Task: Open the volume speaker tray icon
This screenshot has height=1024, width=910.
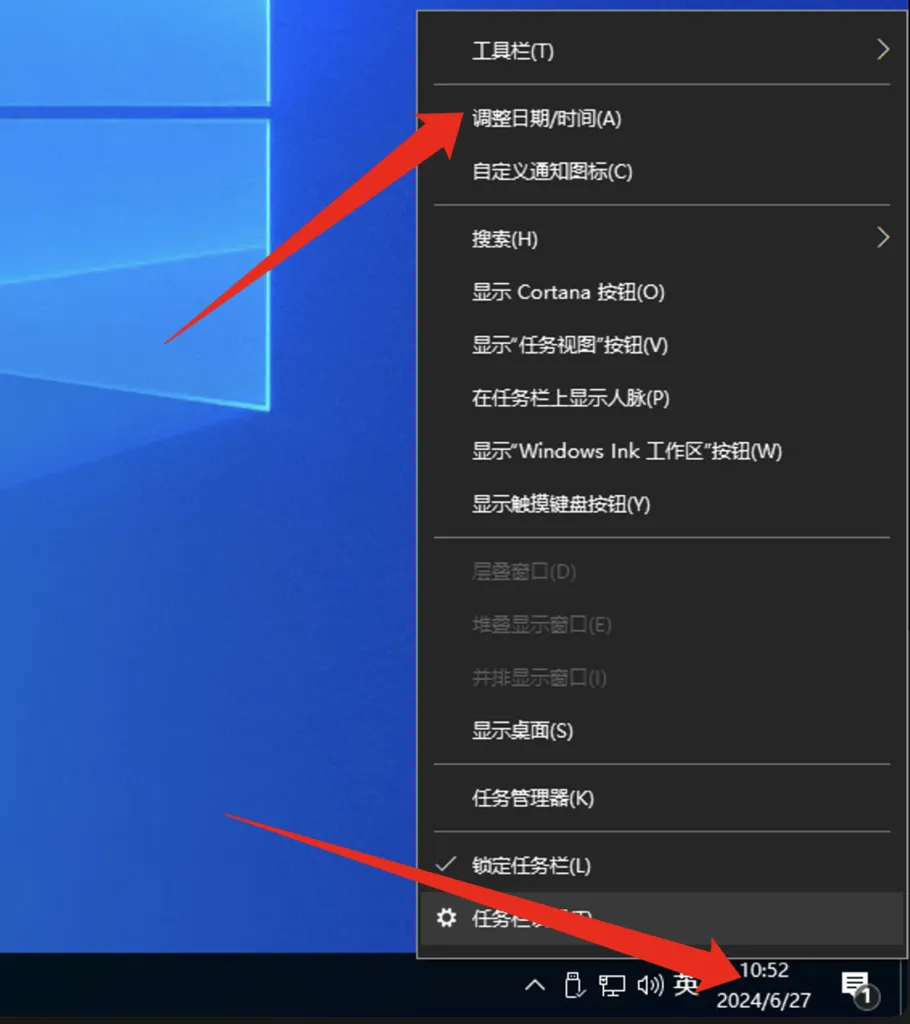Action: [x=650, y=985]
